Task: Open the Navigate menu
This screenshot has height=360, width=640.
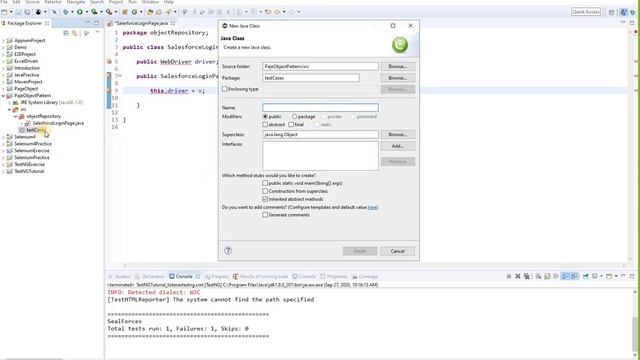Action: click(76, 2)
